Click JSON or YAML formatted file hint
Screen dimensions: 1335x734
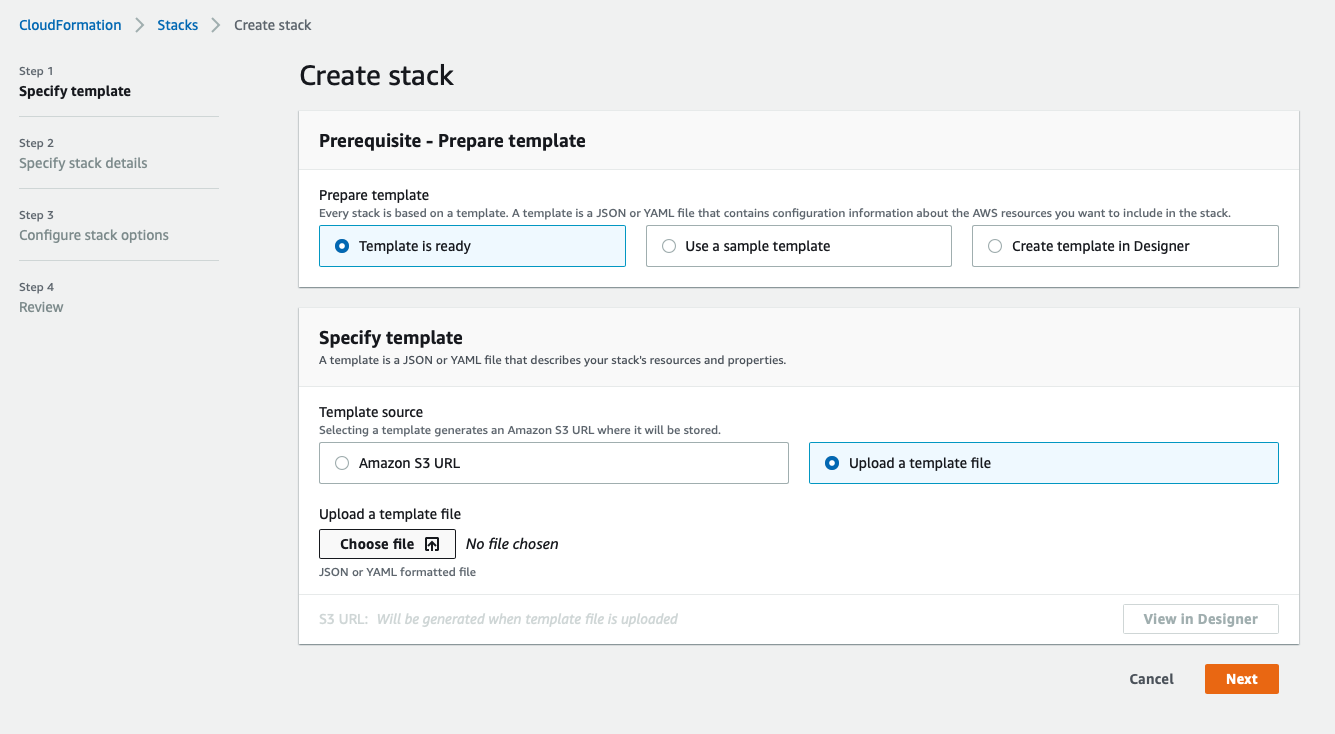pos(397,572)
